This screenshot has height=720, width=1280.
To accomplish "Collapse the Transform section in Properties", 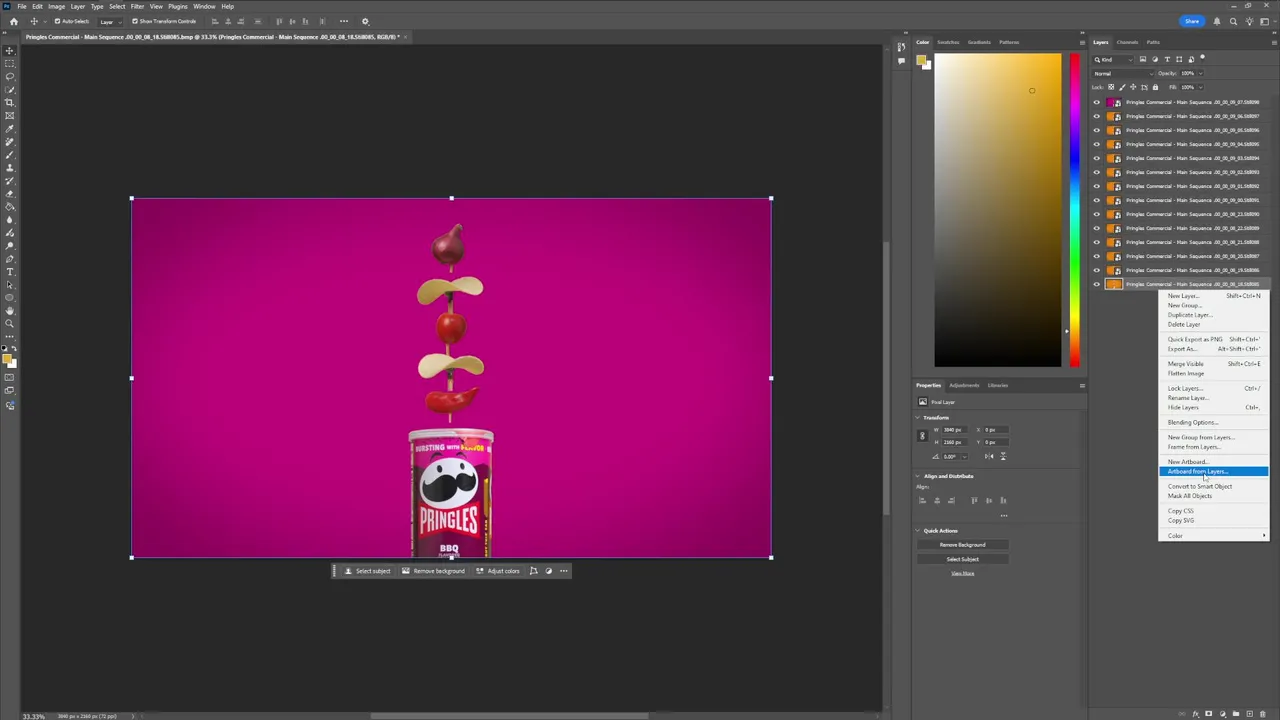I will coord(919,418).
